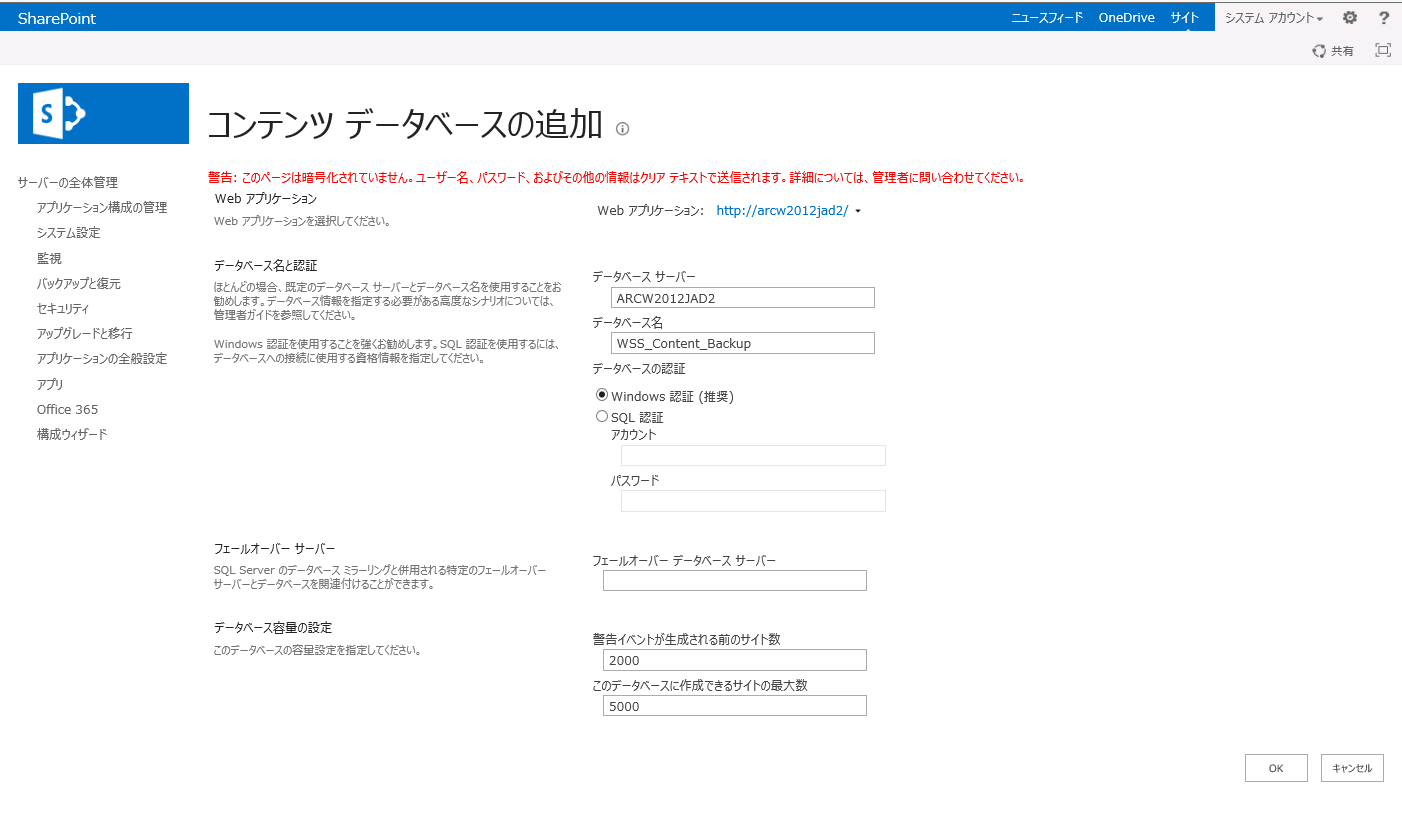Image resolution: width=1402 pixels, height=836 pixels.
Task: Open システム設定 in sidebar
Action: 69,232
